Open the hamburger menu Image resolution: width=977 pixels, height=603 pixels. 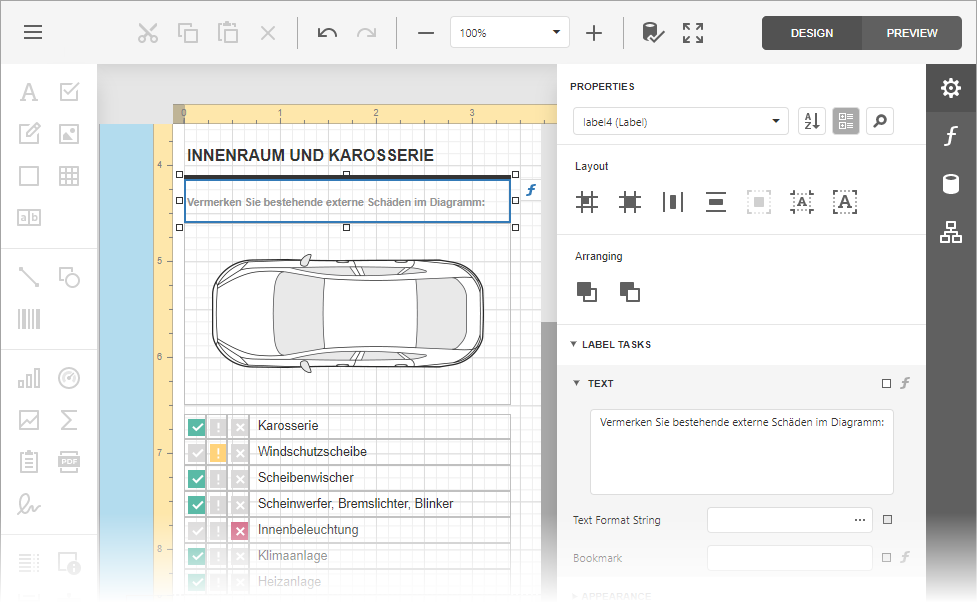tap(33, 32)
